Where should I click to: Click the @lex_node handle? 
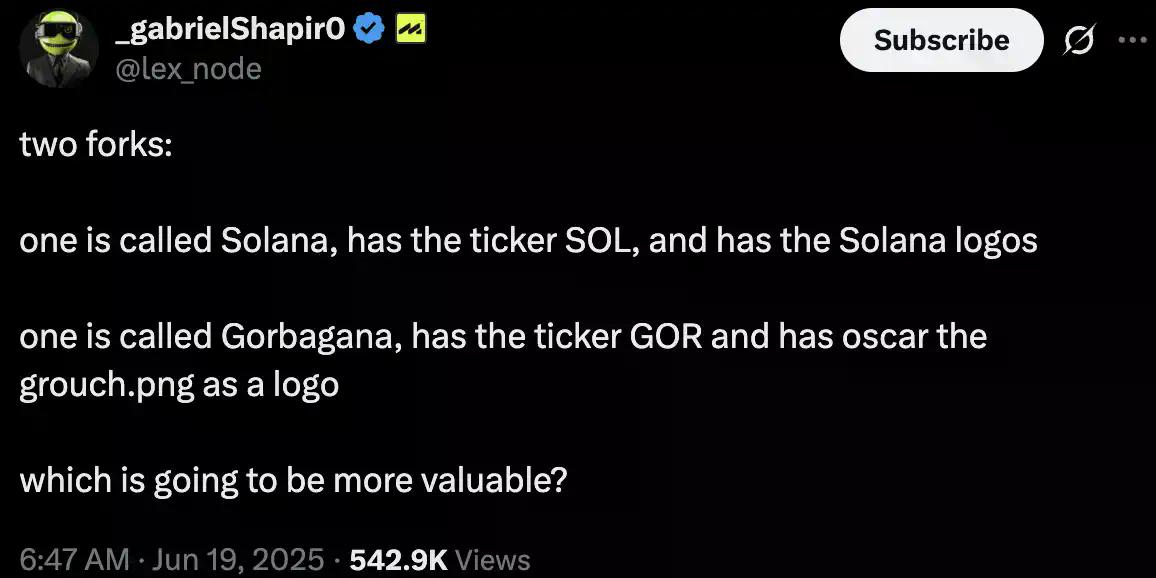tap(189, 68)
